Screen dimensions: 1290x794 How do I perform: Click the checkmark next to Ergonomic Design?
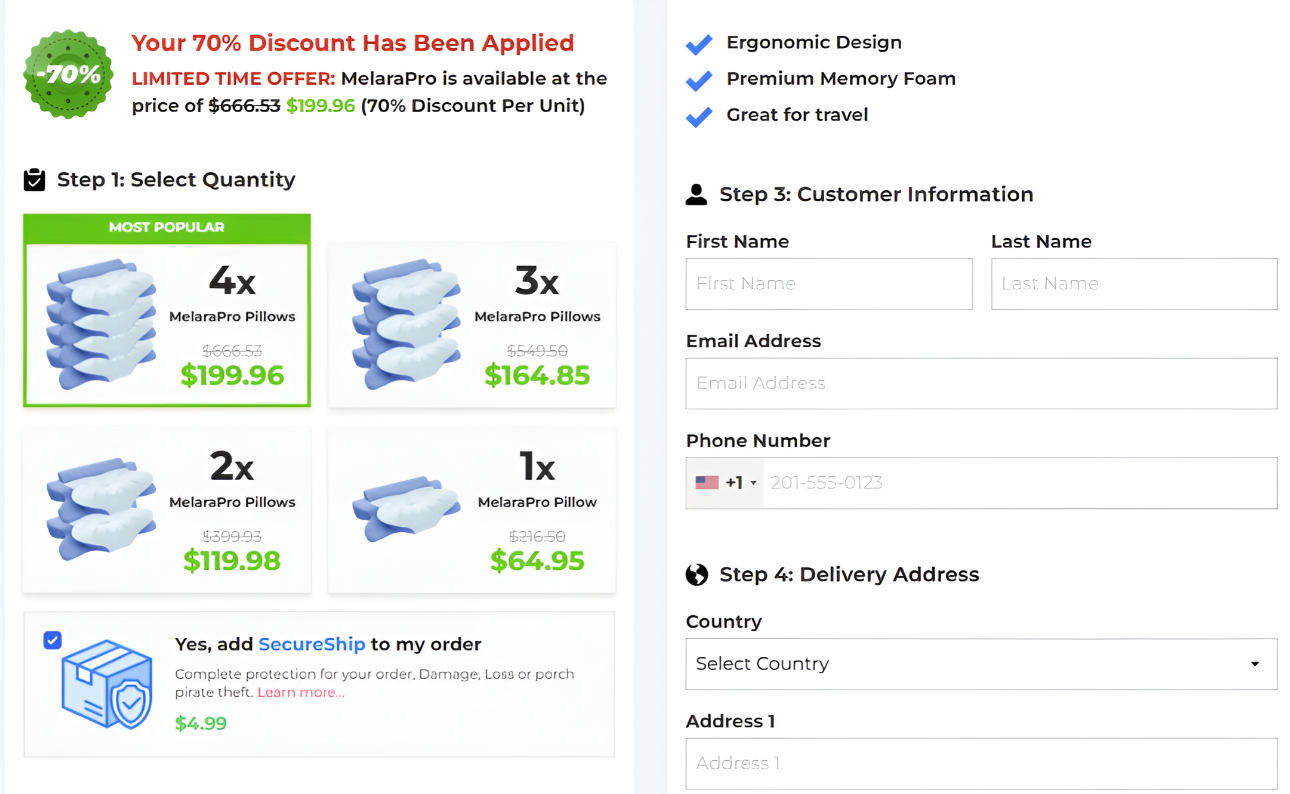click(699, 44)
